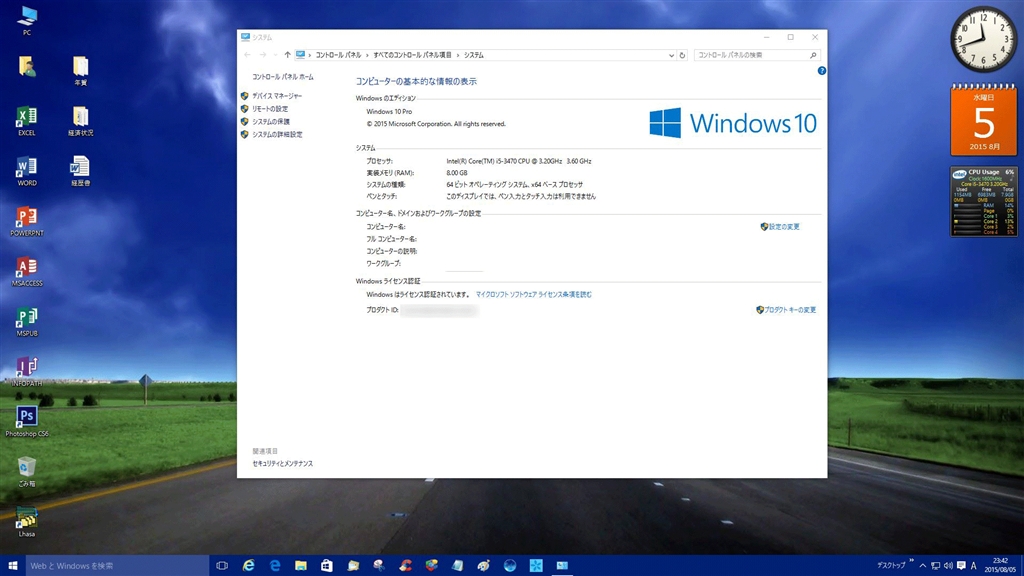Click the Task View taskbar button
The image size is (1024, 576).
pos(222,566)
